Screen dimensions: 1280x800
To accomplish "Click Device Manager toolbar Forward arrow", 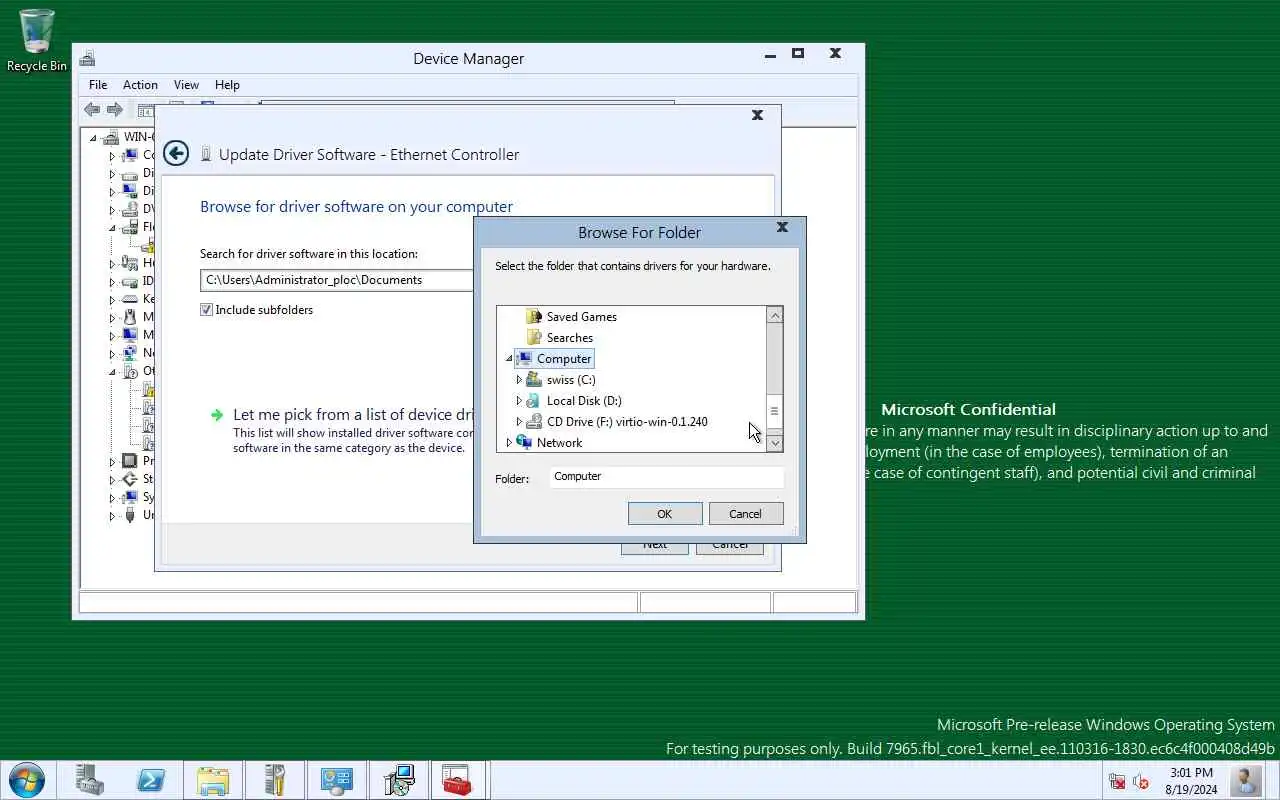I will (115, 110).
